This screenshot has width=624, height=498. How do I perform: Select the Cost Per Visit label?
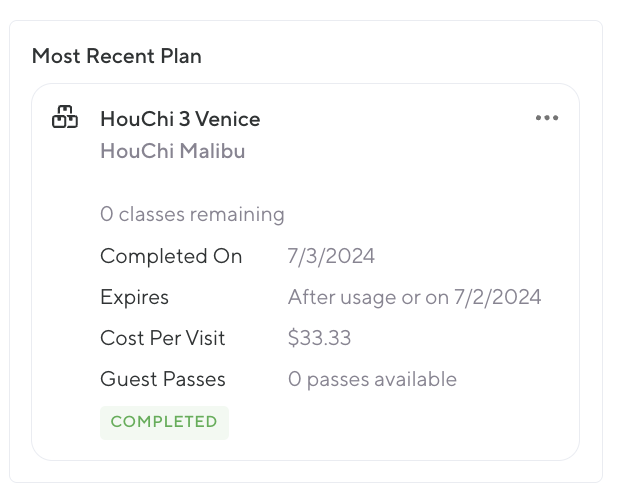pos(163,338)
